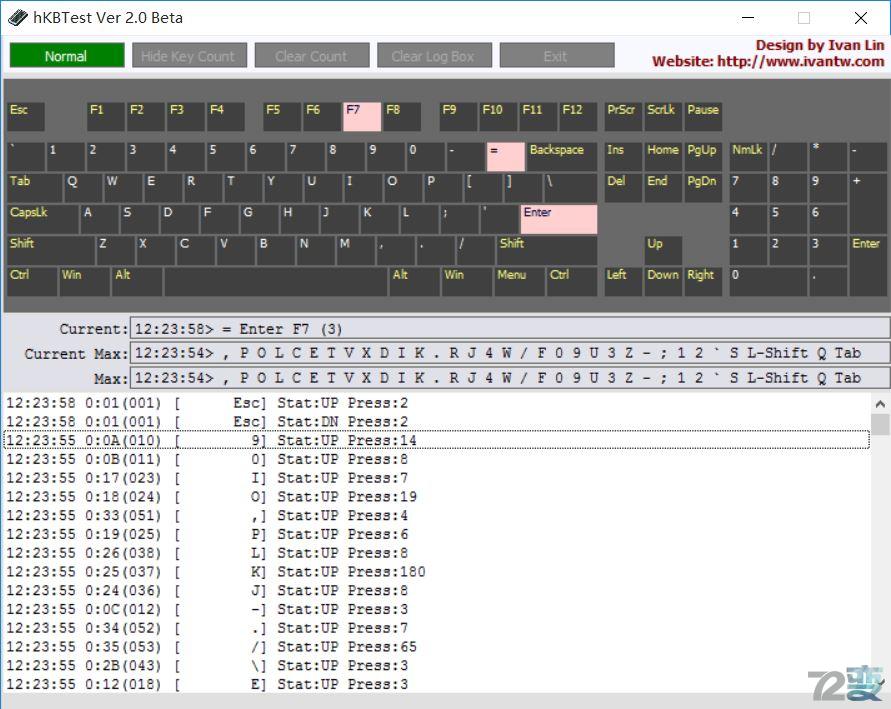Click the highlighted F7 key
891x709 pixels.
[x=361, y=116]
